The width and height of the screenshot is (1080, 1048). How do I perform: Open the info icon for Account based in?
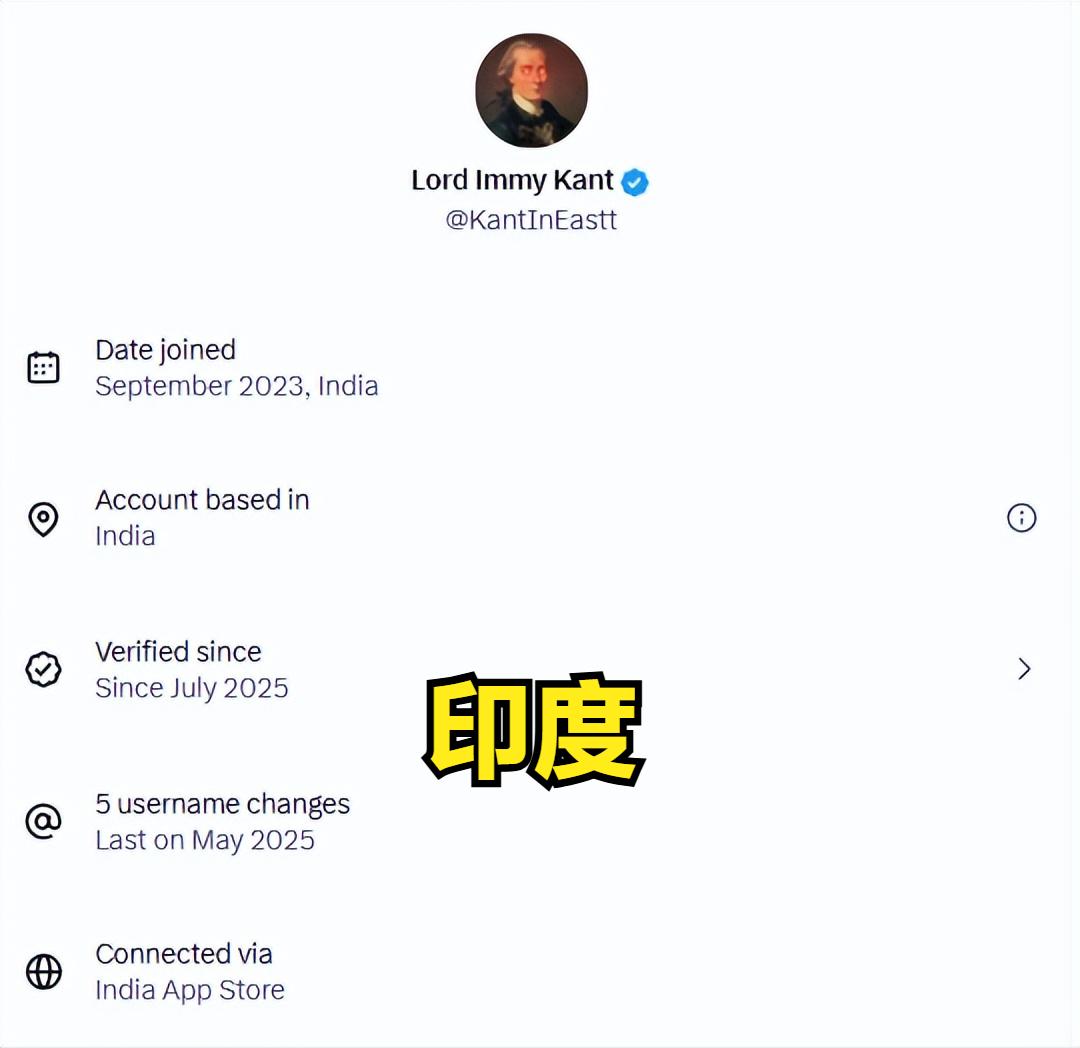1021,518
